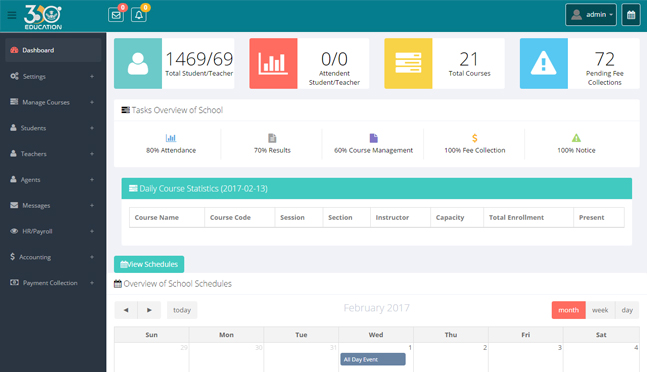This screenshot has height=372, width=647.
Task: Click the Present column header
Action: pyautogui.click(x=599, y=217)
